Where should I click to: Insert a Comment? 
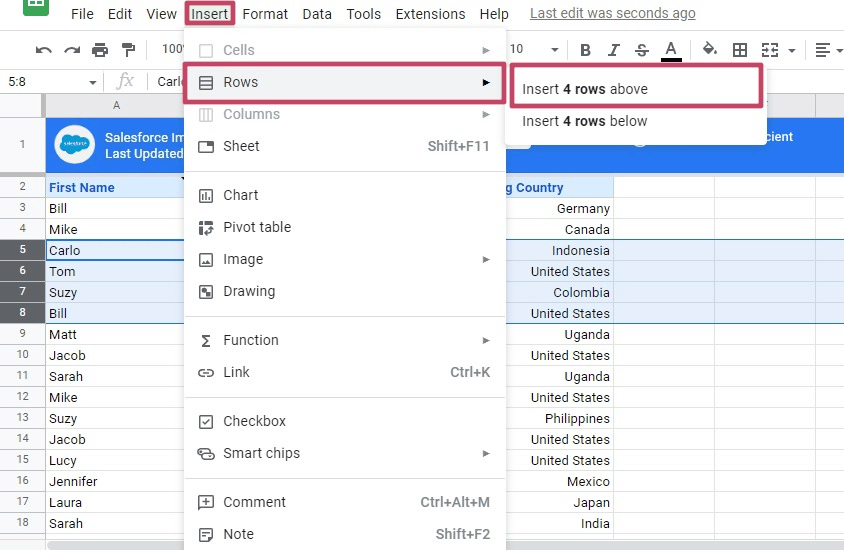click(344, 502)
